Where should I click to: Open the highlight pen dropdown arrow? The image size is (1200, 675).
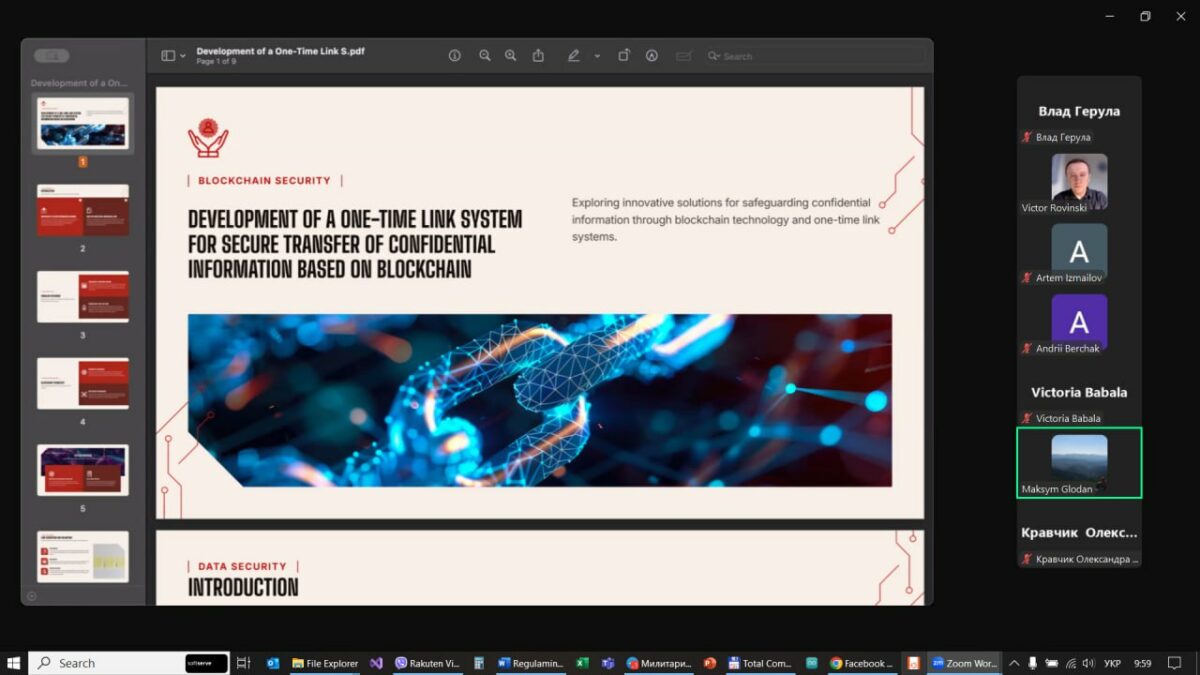(597, 56)
